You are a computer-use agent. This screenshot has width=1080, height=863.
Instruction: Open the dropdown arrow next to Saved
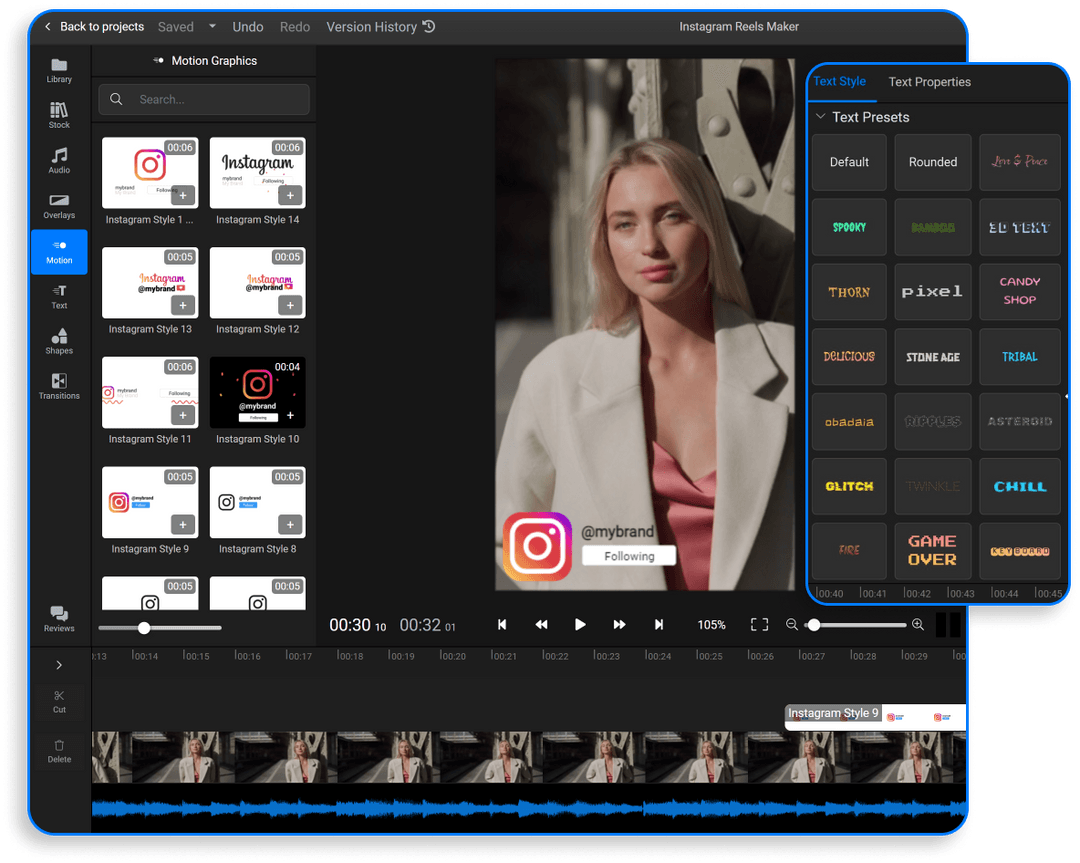pos(213,27)
